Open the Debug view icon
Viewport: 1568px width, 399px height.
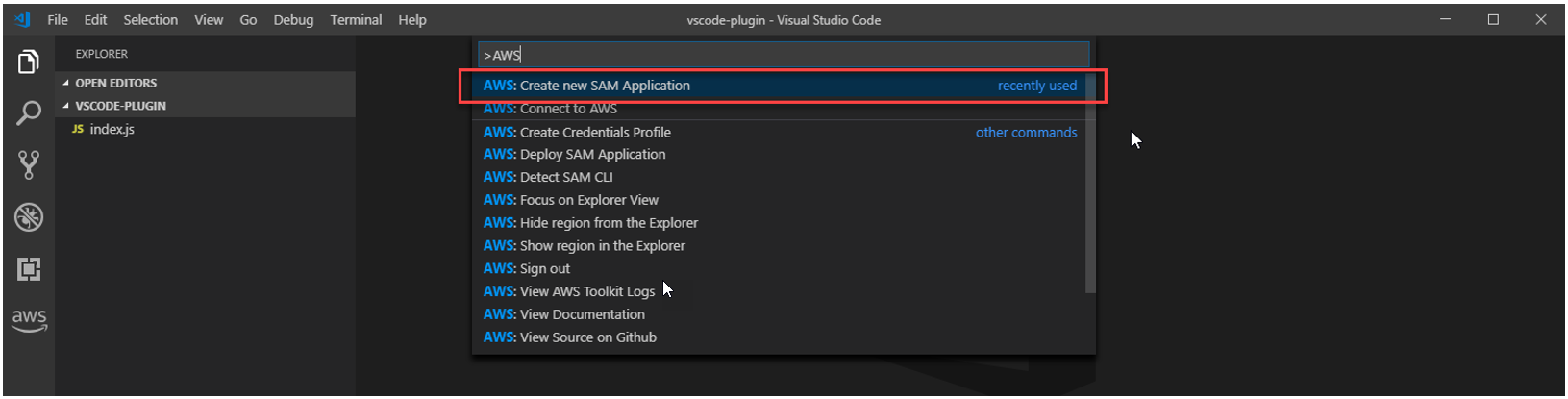[29, 217]
